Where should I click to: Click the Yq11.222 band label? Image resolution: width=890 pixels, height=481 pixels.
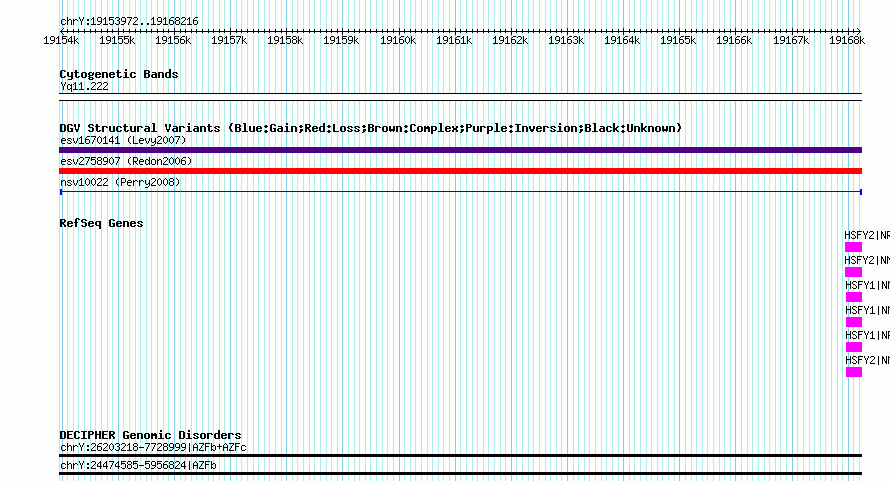pyautogui.click(x=84, y=86)
